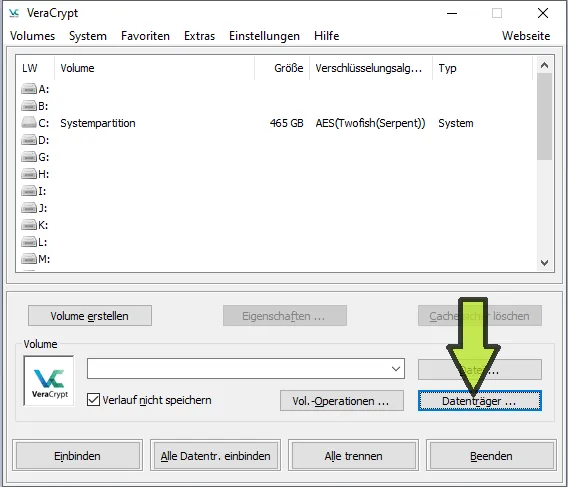
Task: Click Alle Datentr. einbinden button
Action: point(216,455)
